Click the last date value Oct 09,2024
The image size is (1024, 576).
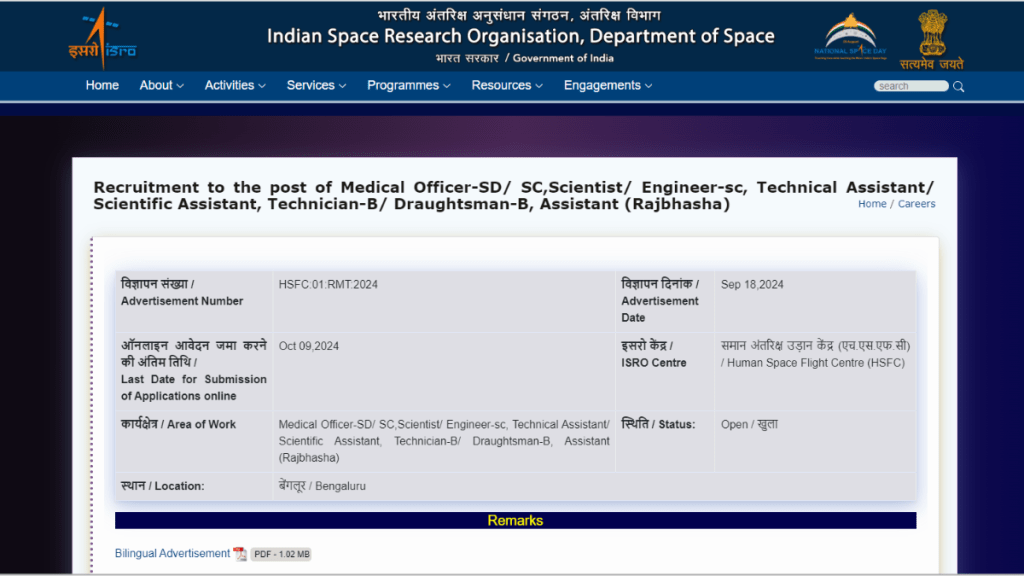(308, 346)
